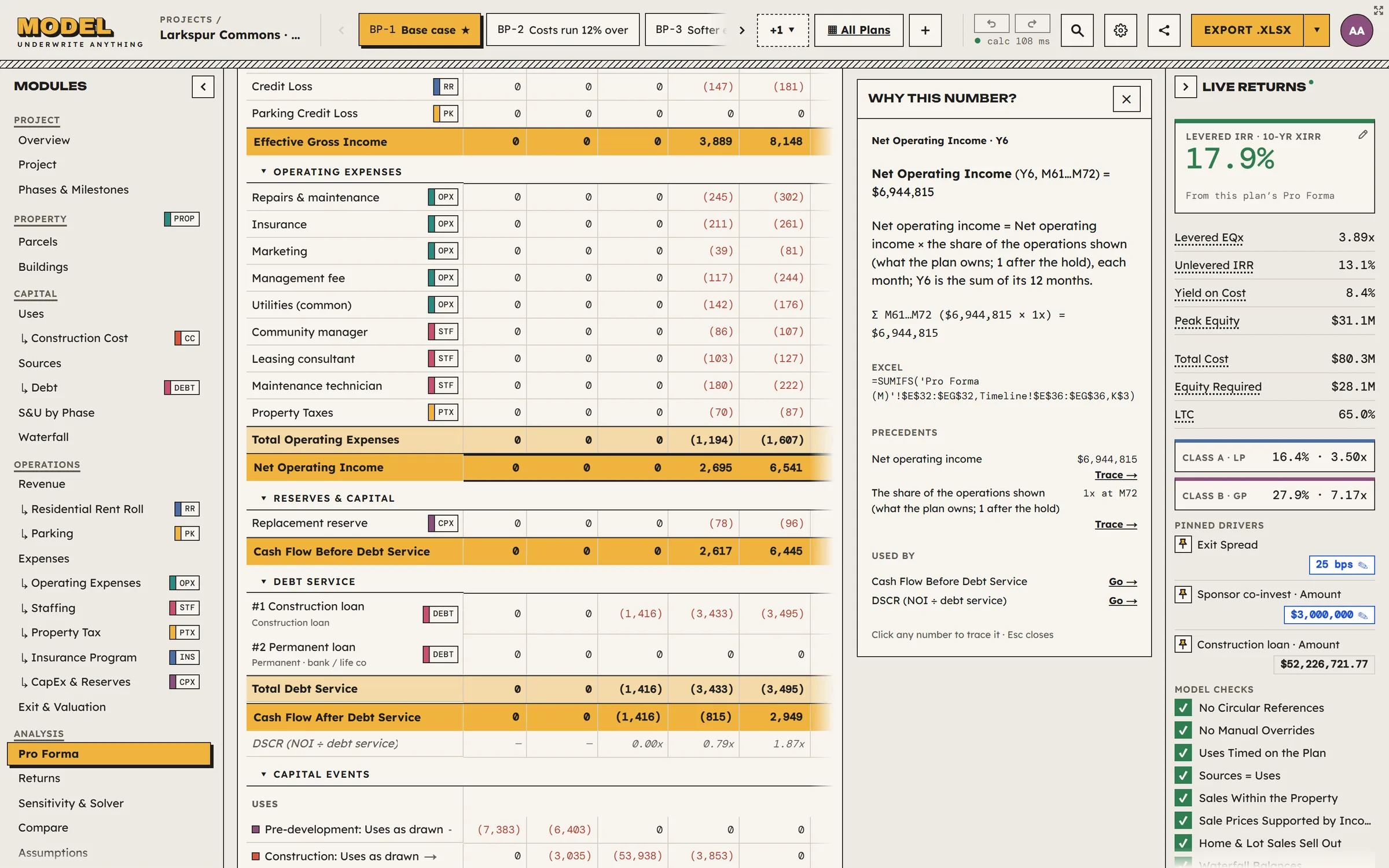The width and height of the screenshot is (1389, 868).
Task: Open the Waterfall module
Action: click(43, 437)
